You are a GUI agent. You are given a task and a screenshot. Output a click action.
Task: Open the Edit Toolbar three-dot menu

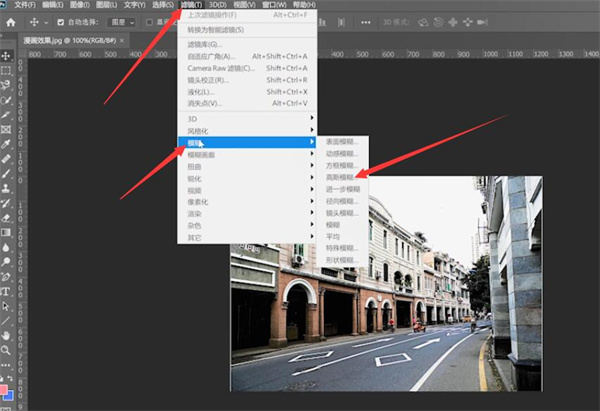pyautogui.click(x=6, y=365)
